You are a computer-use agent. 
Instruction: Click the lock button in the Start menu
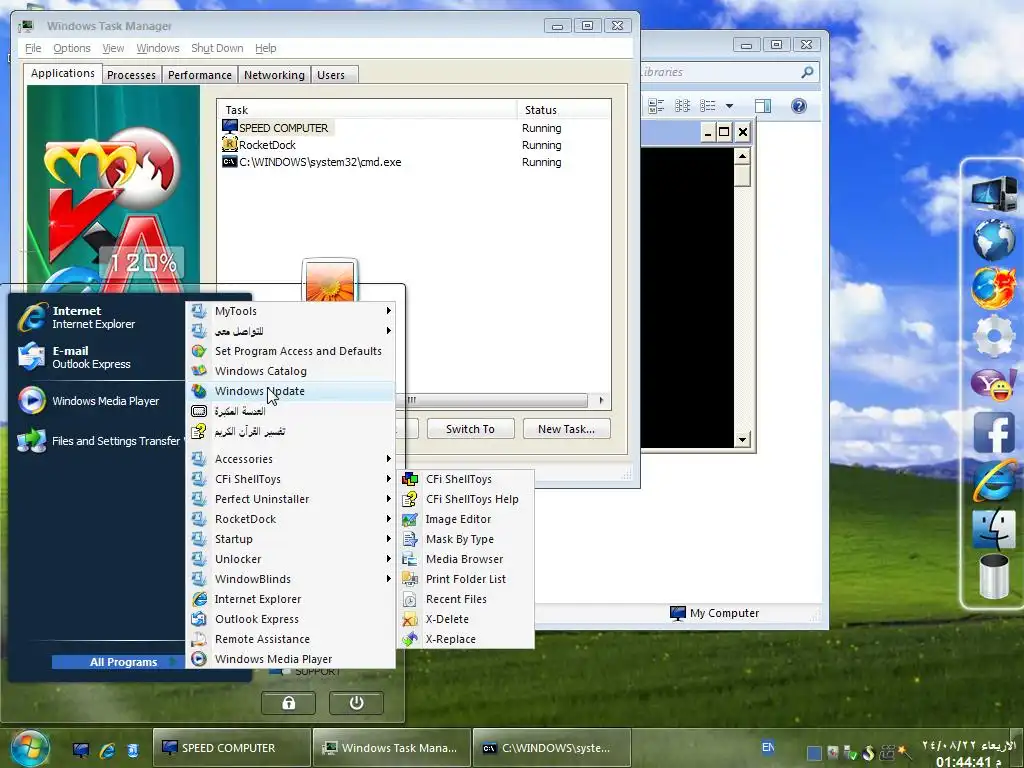pyautogui.click(x=288, y=703)
